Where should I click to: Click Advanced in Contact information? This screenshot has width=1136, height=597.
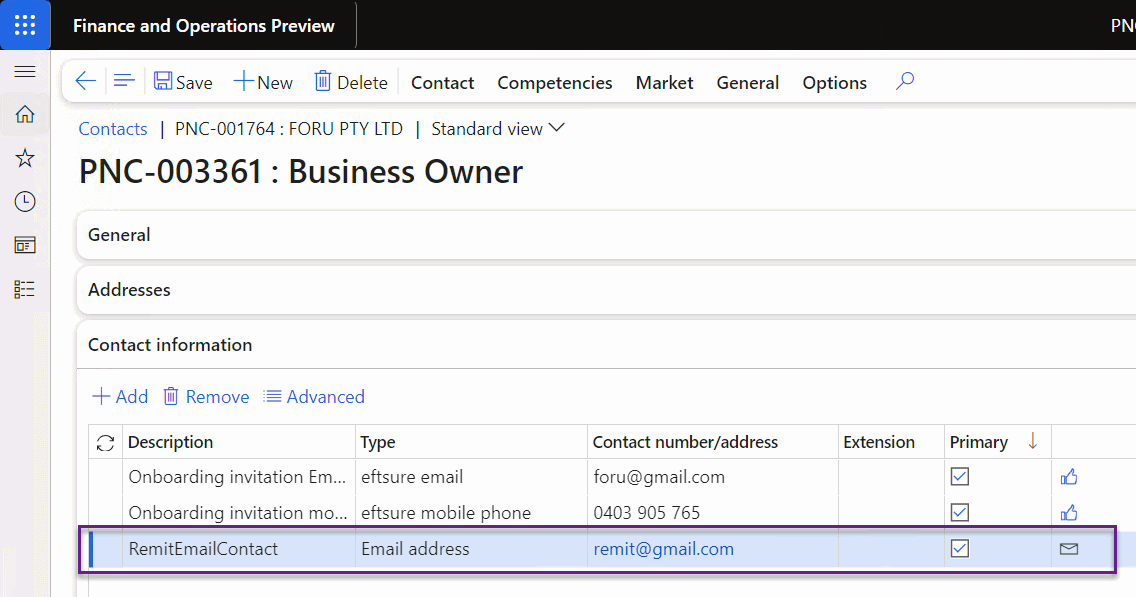(x=314, y=396)
